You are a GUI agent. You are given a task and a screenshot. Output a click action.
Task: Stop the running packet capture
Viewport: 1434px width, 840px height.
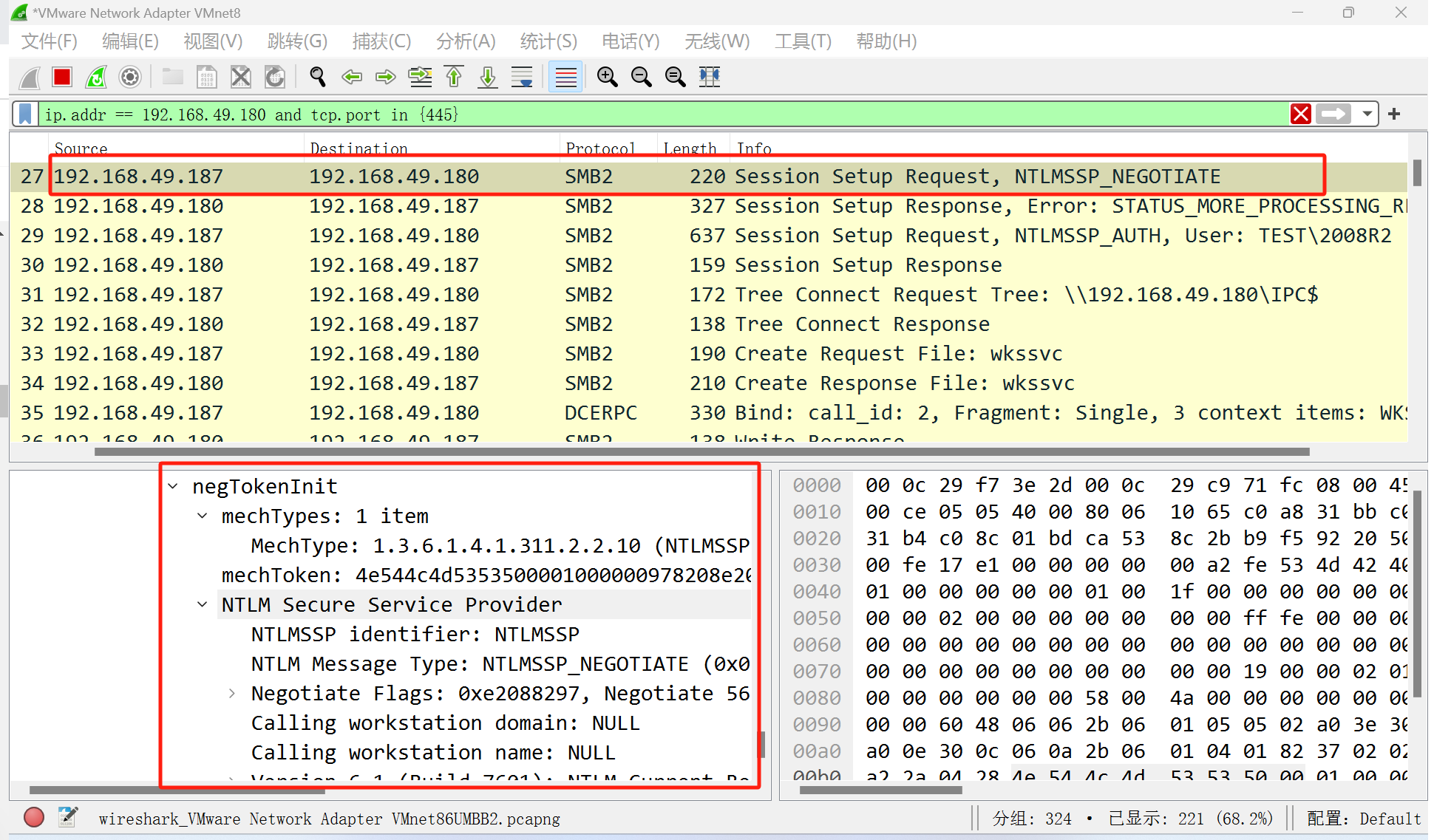tap(62, 77)
